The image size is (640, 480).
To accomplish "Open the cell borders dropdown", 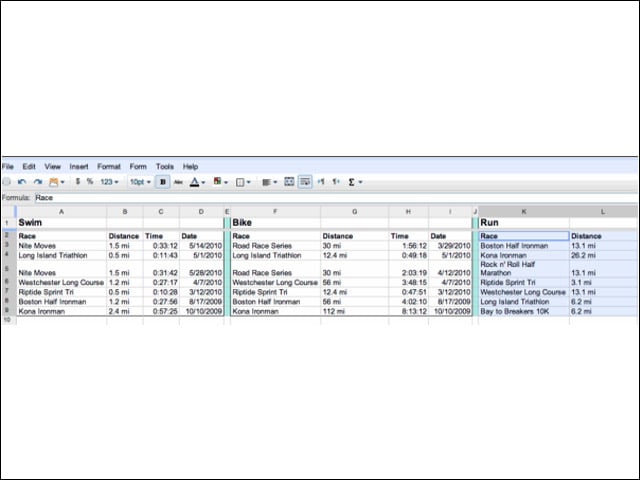I will 243,182.
